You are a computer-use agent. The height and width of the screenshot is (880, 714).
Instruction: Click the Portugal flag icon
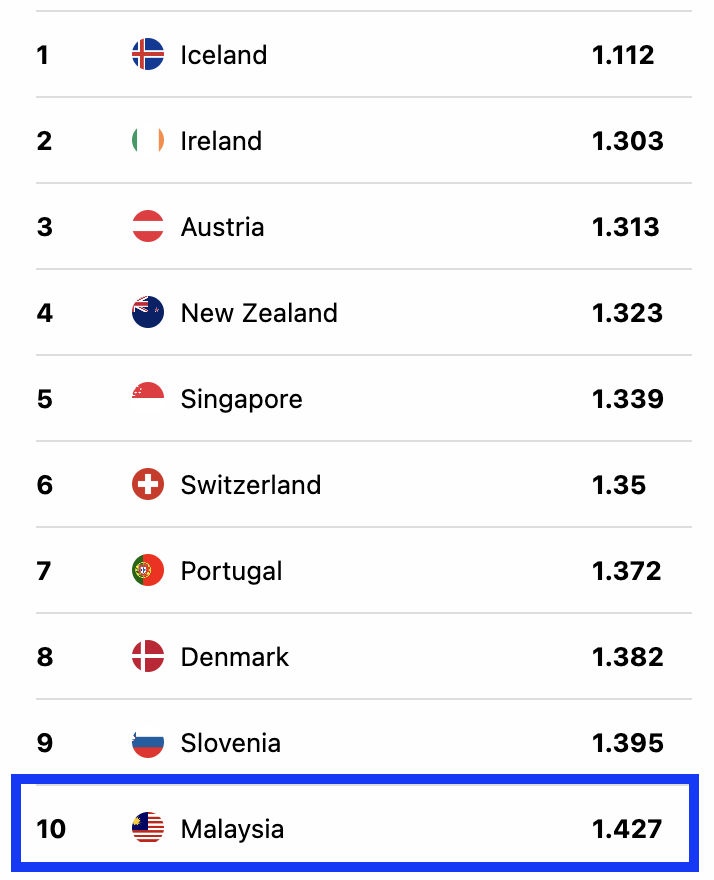148,571
